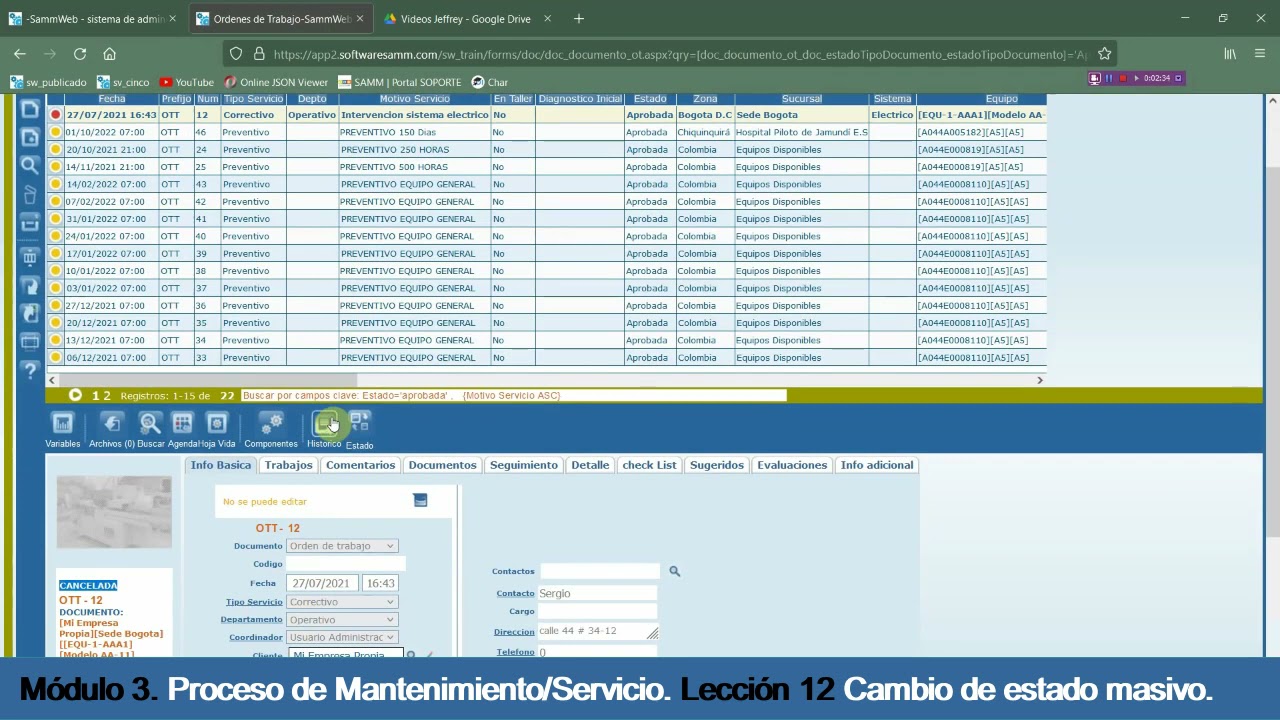Viewport: 1280px width, 720px height.
Task: Select the yellow status marker of order 33
Action: (x=56, y=358)
